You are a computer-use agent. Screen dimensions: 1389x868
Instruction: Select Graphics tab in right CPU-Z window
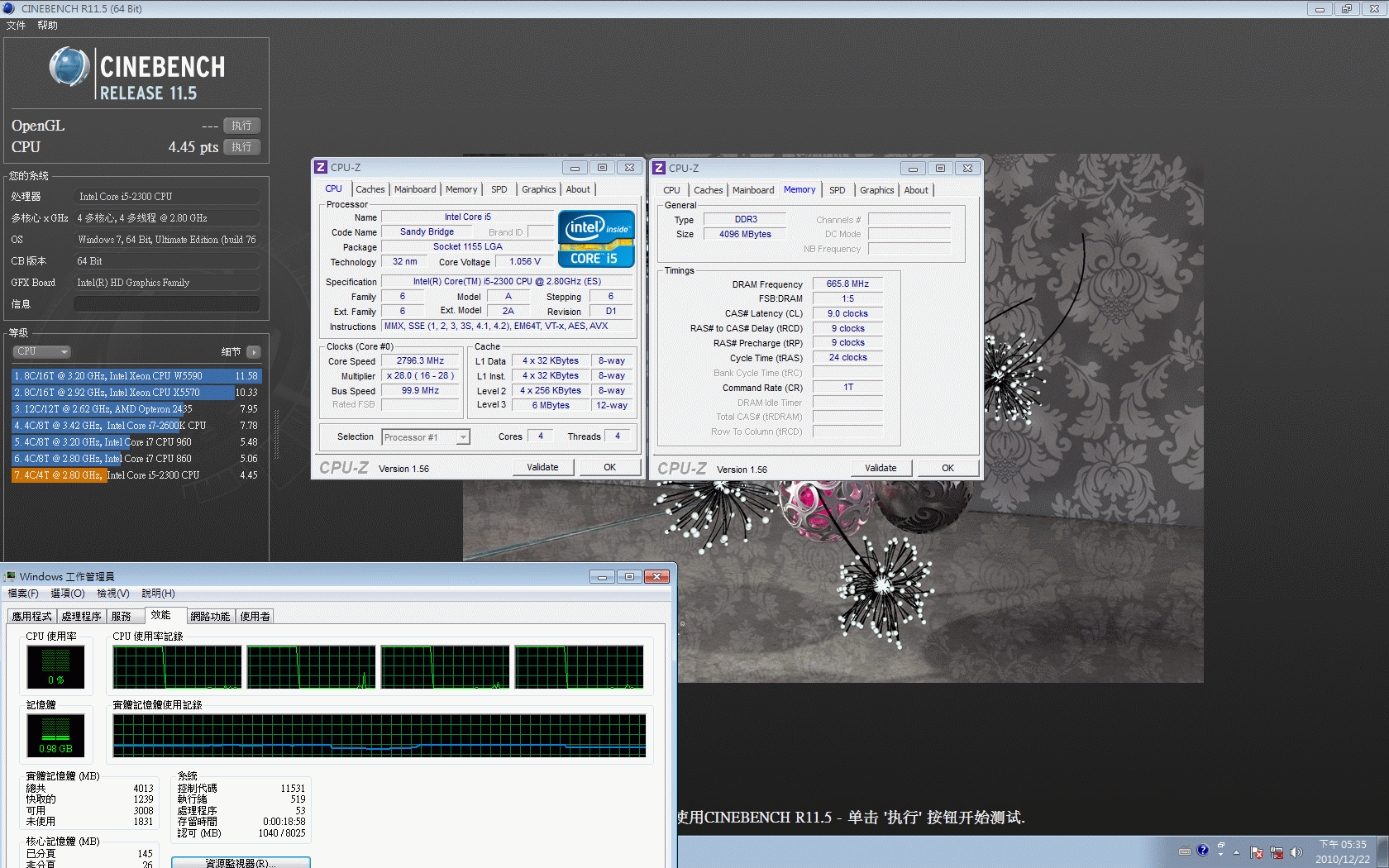(x=876, y=190)
